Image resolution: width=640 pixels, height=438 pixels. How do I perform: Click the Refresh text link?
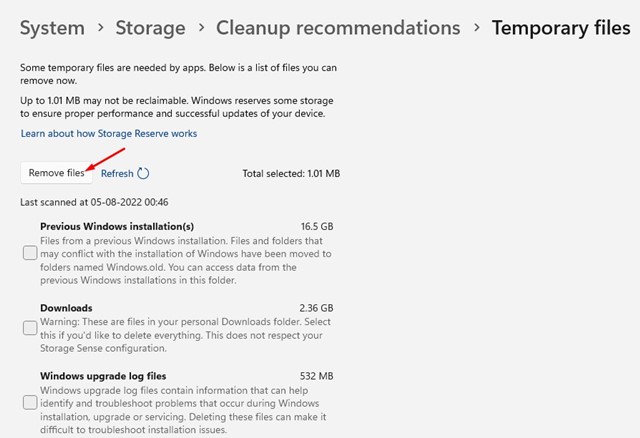point(117,173)
